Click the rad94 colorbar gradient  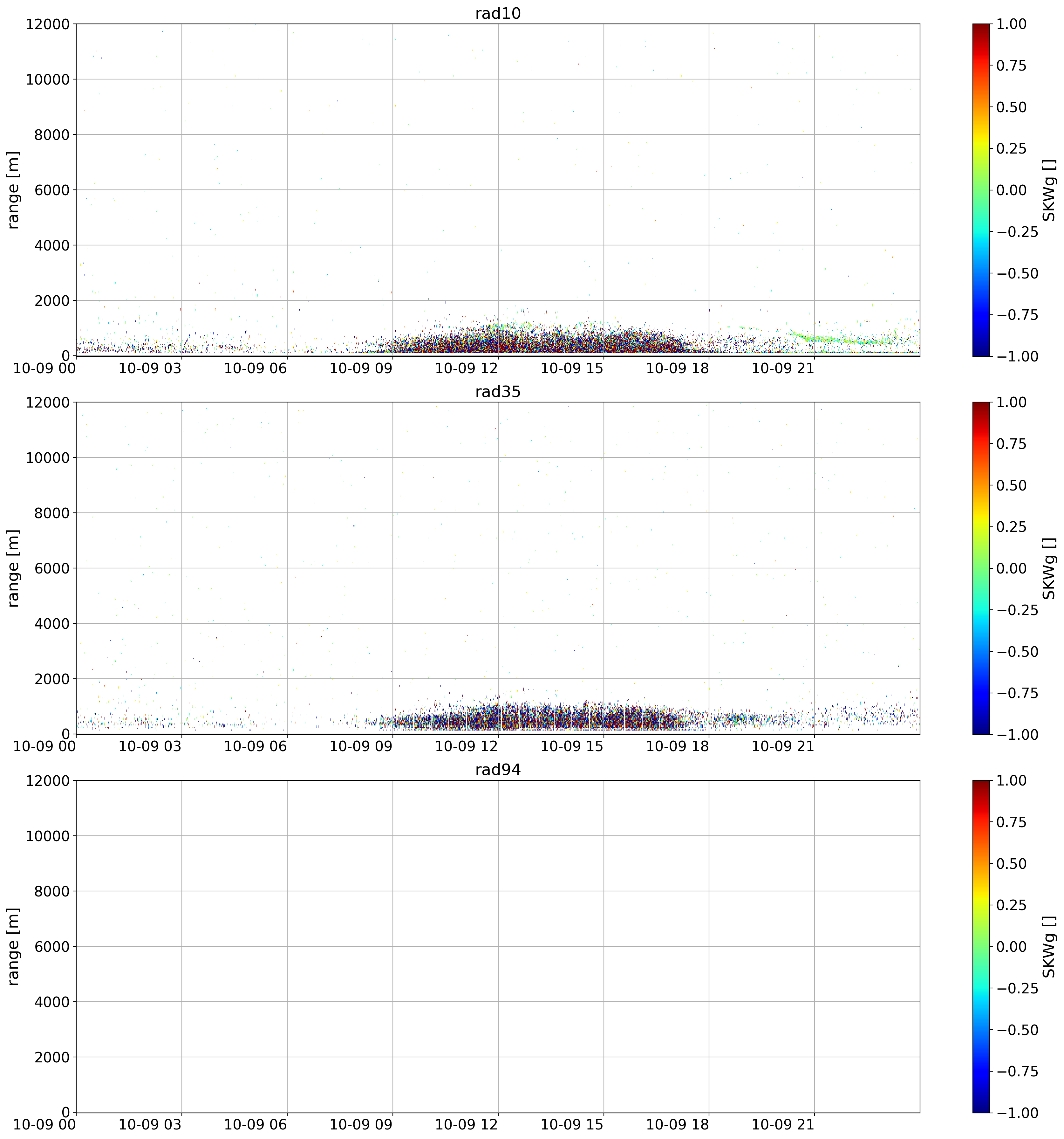[981, 946]
